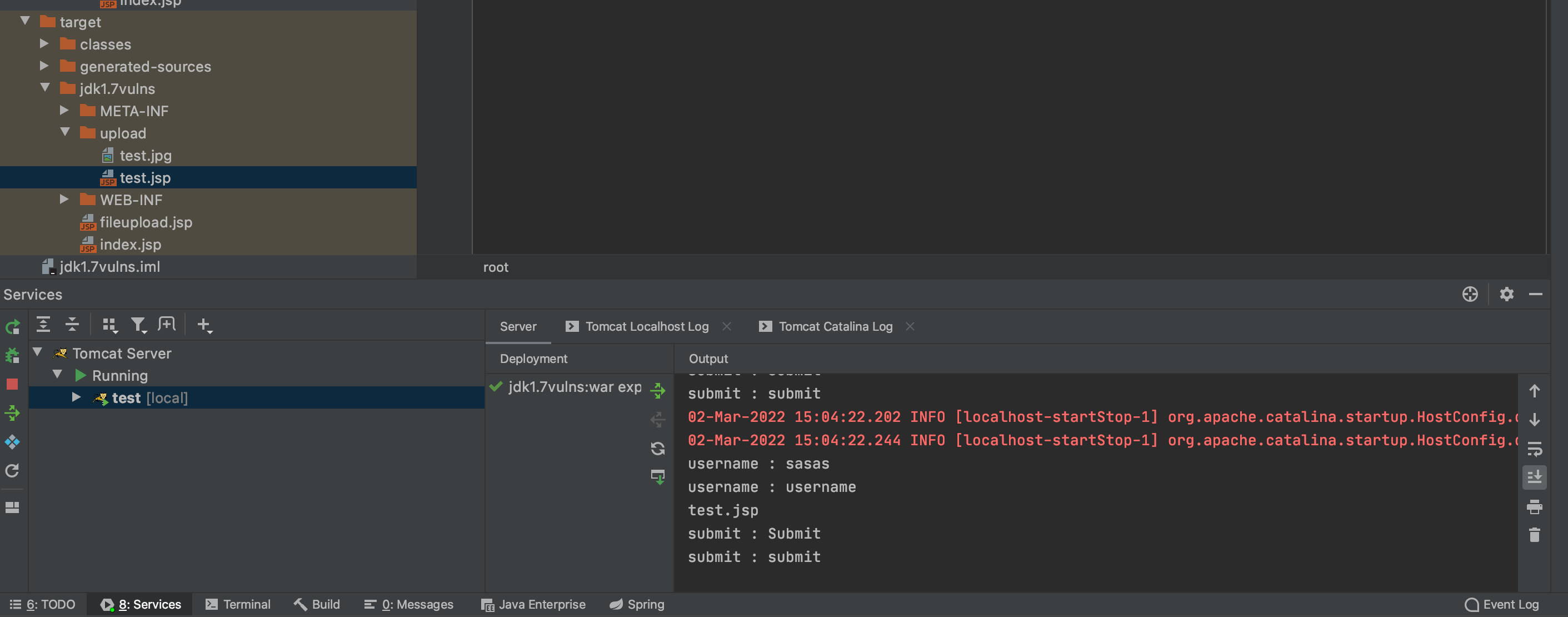This screenshot has width=1568, height=617.
Task: Close the Tomcat Localhost Log tab
Action: 727,326
